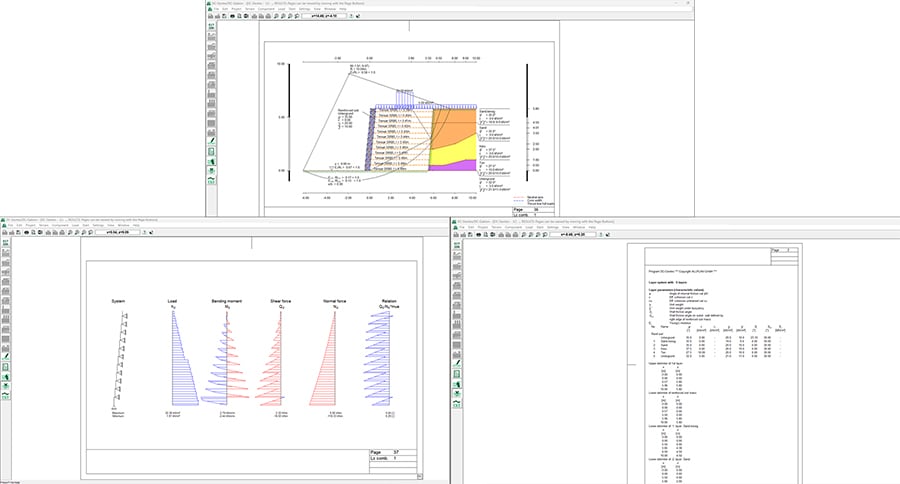The height and width of the screenshot is (484, 900).
Task: Click the coordinate readout field in the top window toolbar
Action: coord(324,16)
